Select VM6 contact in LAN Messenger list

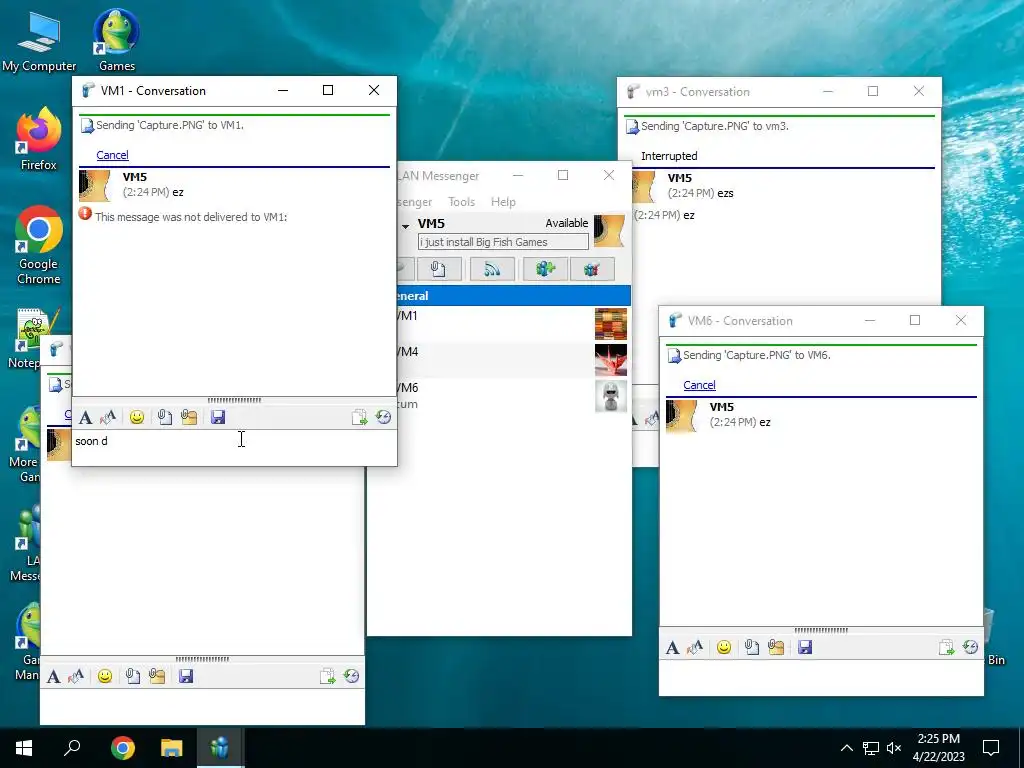[x=513, y=395]
